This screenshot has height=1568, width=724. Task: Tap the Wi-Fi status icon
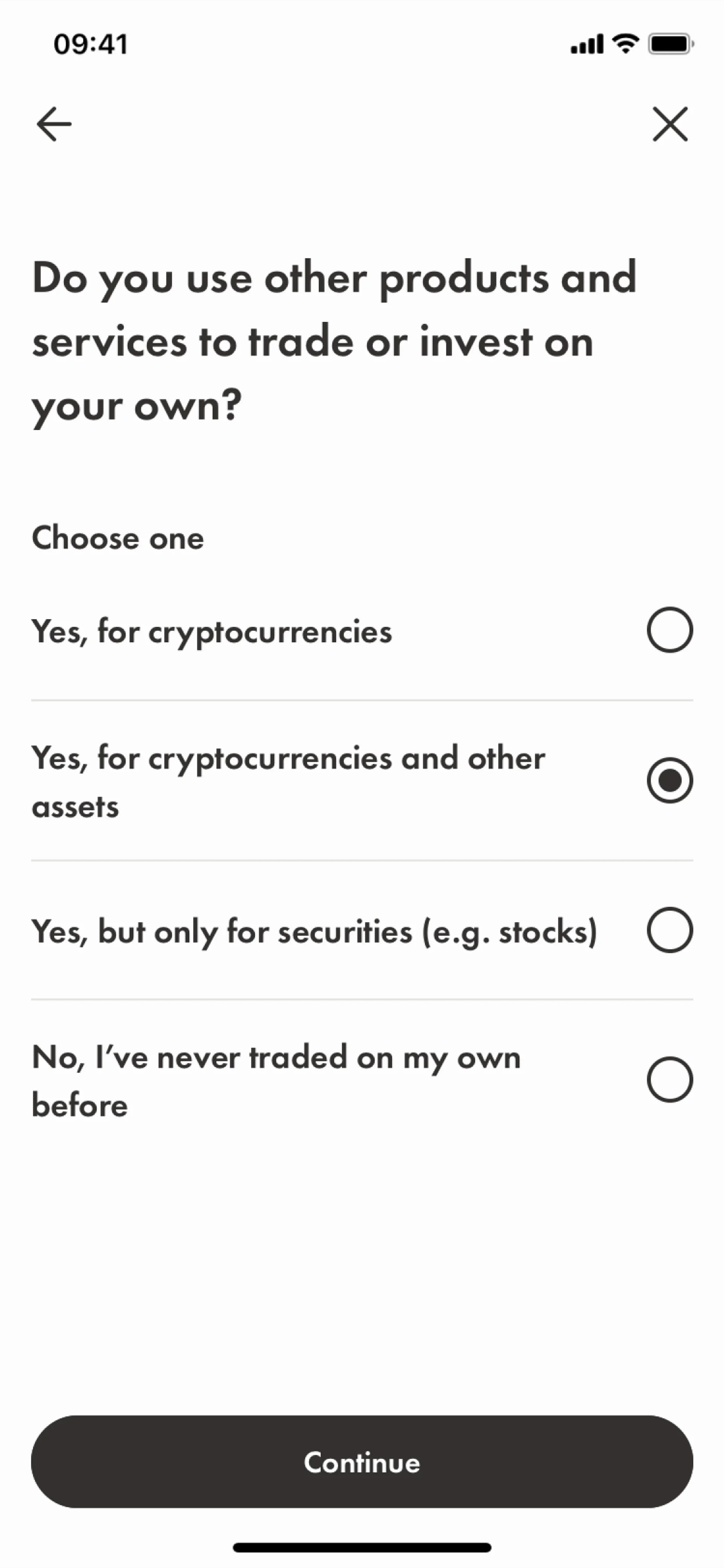click(x=625, y=44)
